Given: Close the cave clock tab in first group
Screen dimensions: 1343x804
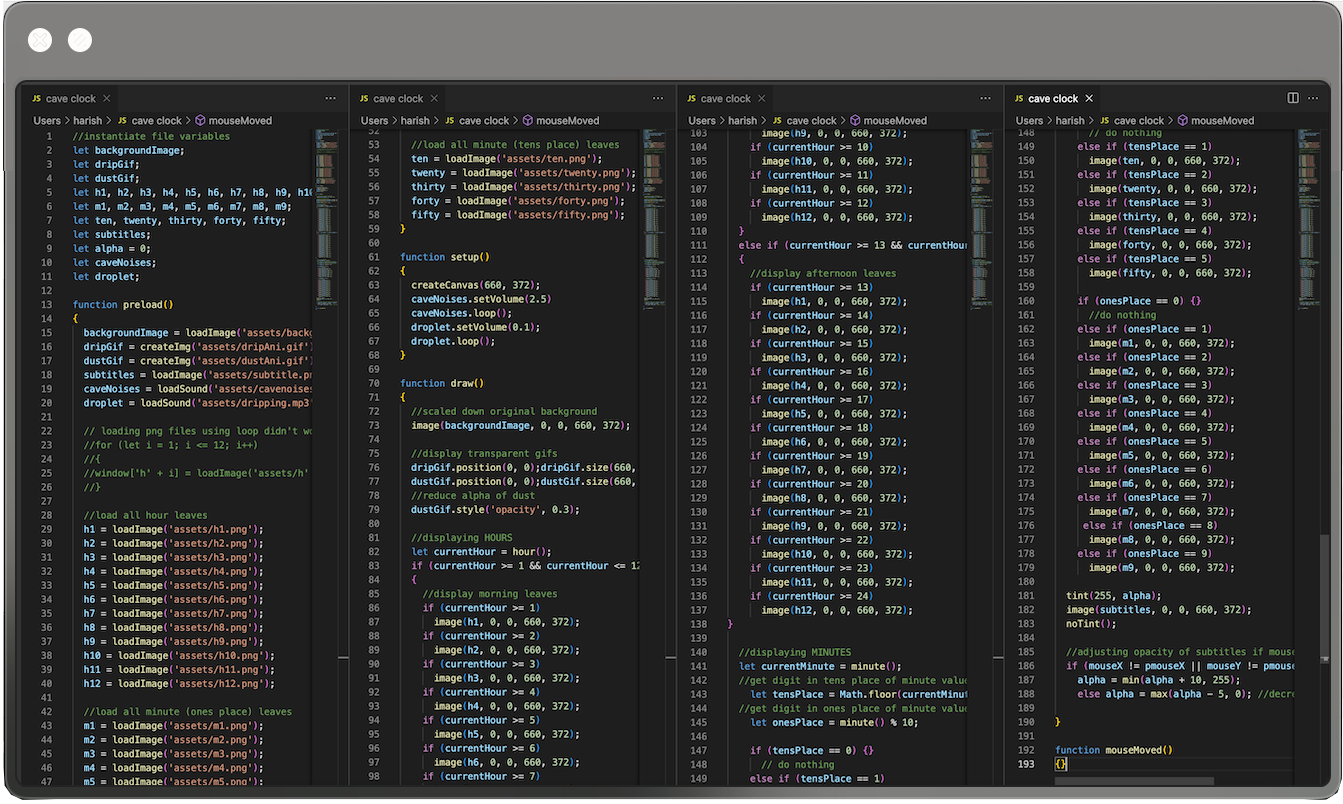Looking at the screenshot, I should pos(107,98).
